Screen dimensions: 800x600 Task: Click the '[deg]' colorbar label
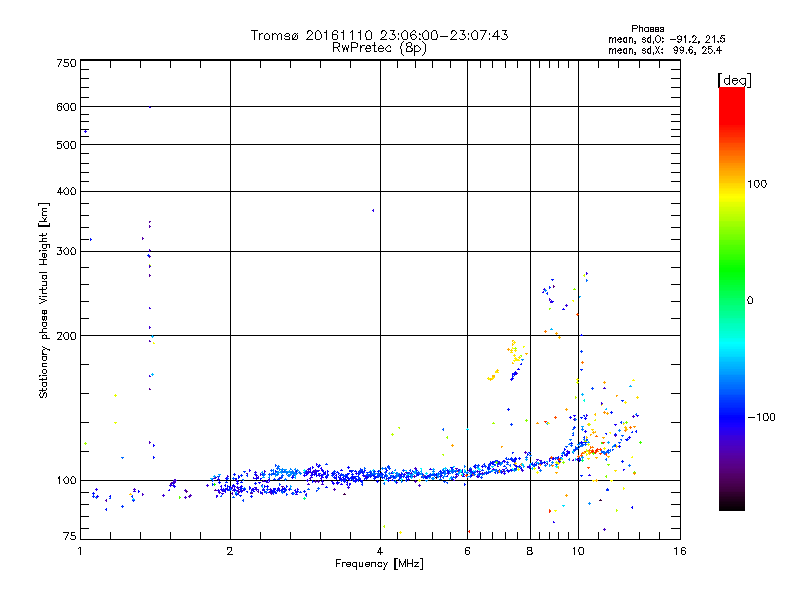pos(734,80)
